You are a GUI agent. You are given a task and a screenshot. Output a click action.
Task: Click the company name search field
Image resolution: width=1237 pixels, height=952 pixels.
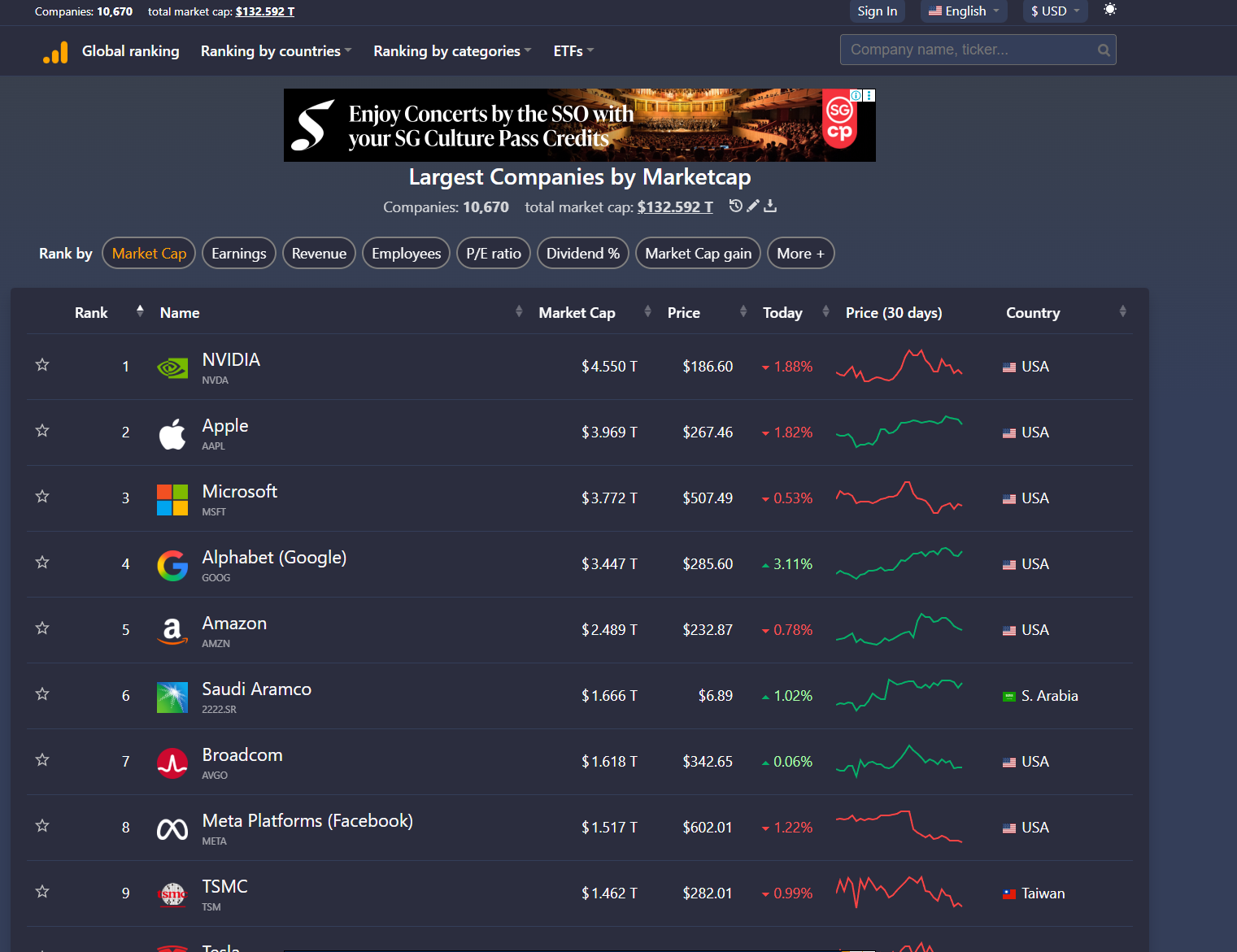click(968, 50)
